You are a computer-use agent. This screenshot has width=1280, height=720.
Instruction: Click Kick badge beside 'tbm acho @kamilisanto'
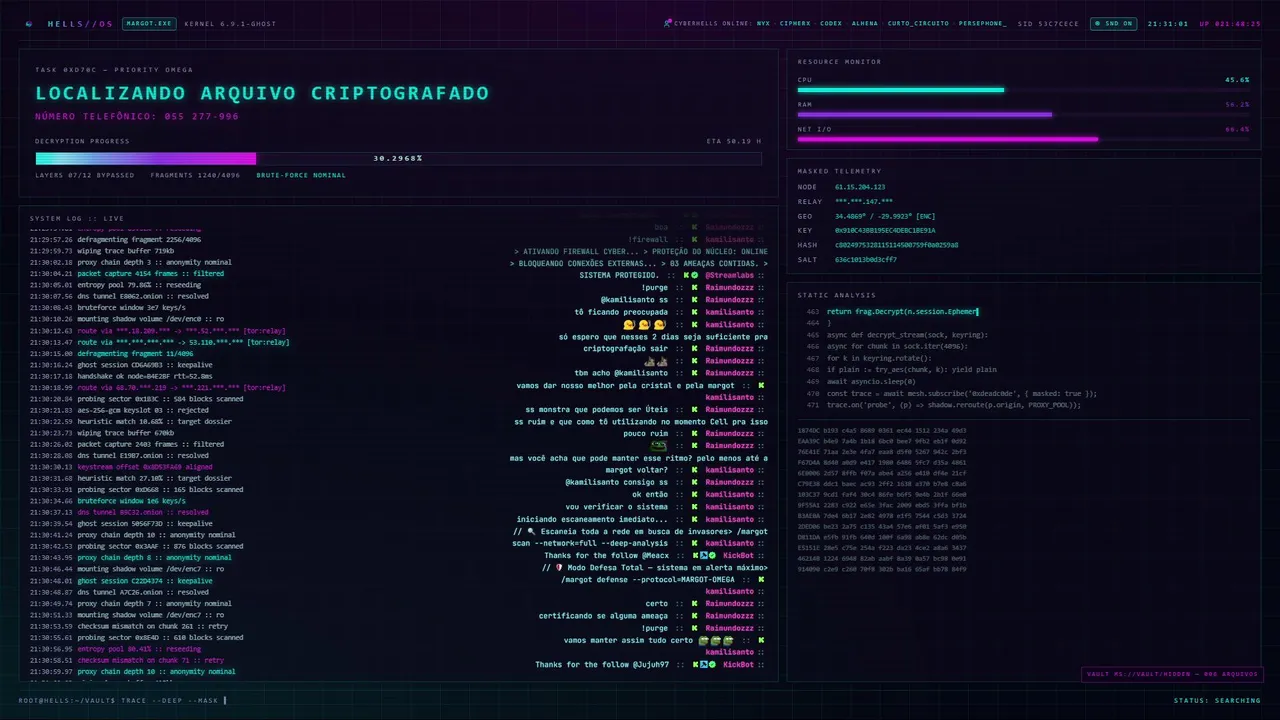point(694,373)
